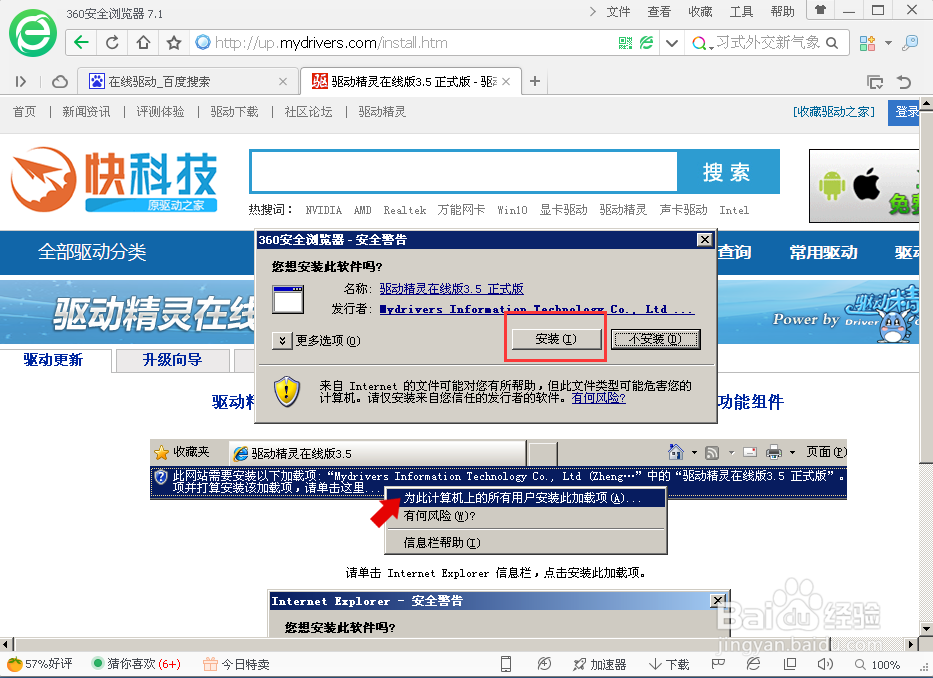The height and width of the screenshot is (678, 933).
Task: Click the 全部驱动分类 menu heading
Action: click(x=92, y=252)
